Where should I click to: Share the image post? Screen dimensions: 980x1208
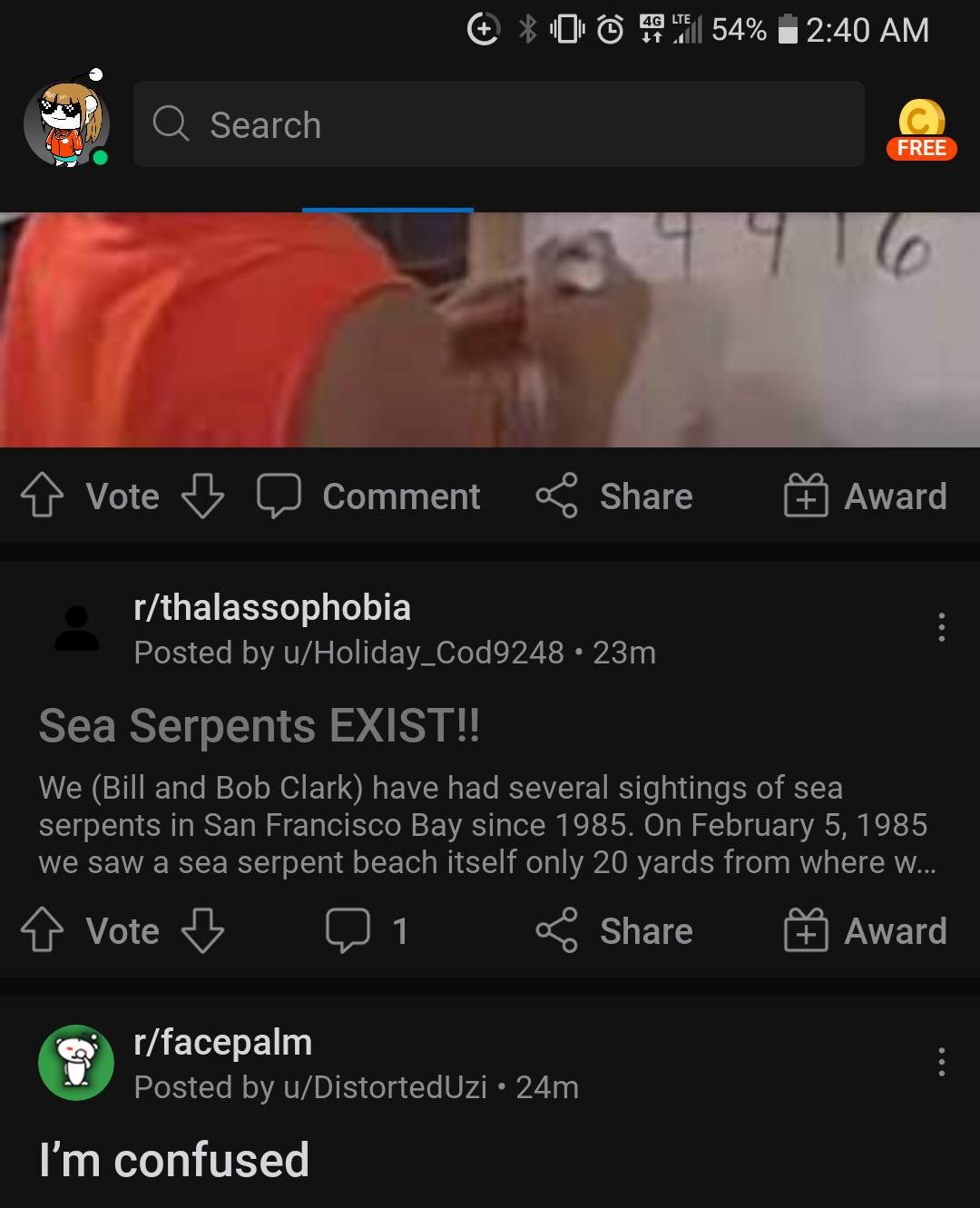tap(614, 496)
